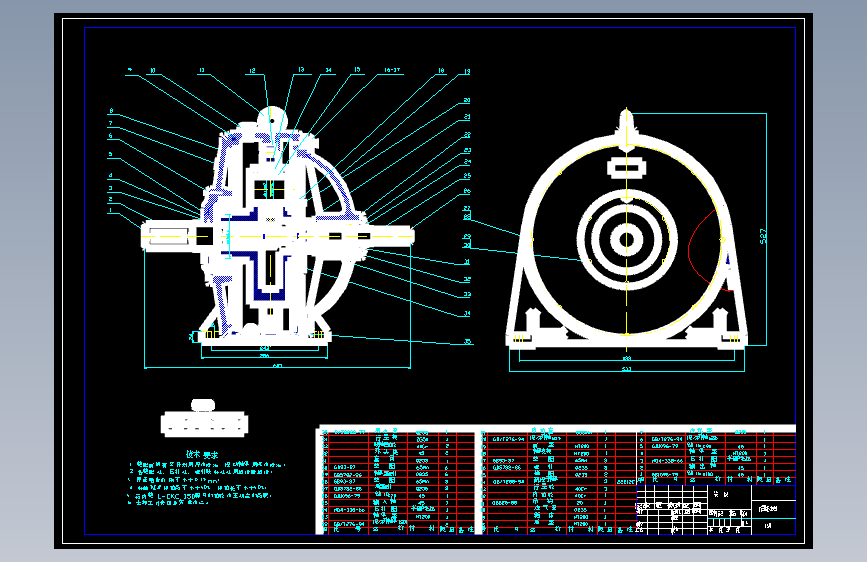Click part balloon number 8 on left
This screenshot has width=867, height=562.
111,111
